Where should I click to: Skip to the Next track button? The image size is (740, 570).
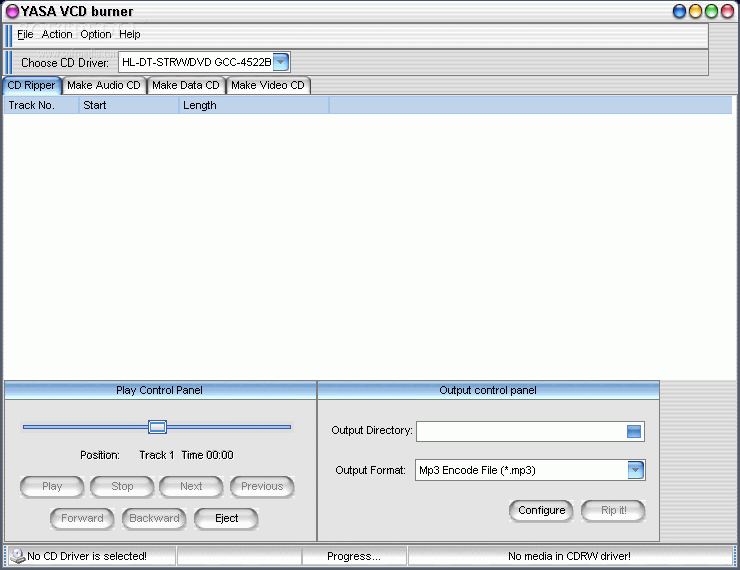(191, 486)
